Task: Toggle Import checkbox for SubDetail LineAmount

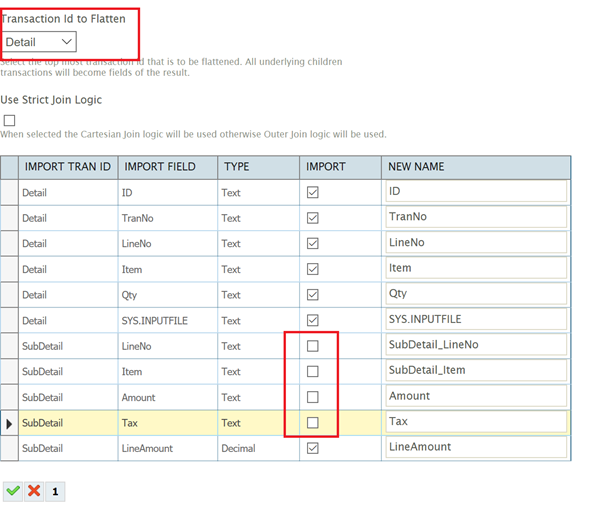Action: click(312, 448)
